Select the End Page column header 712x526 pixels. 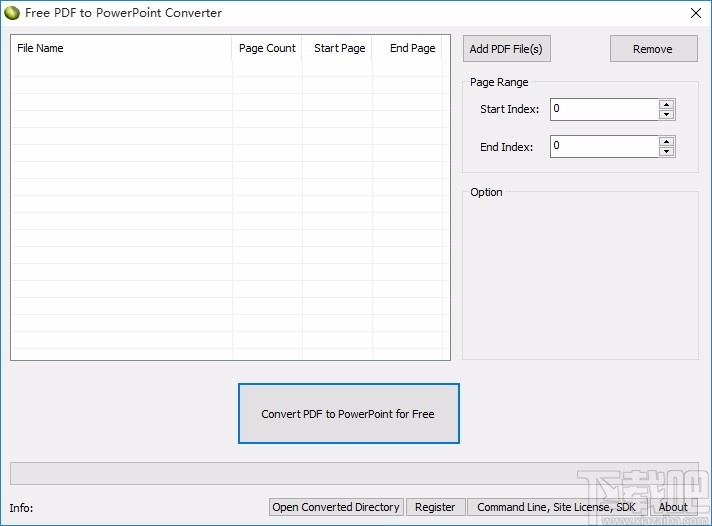tap(407, 48)
